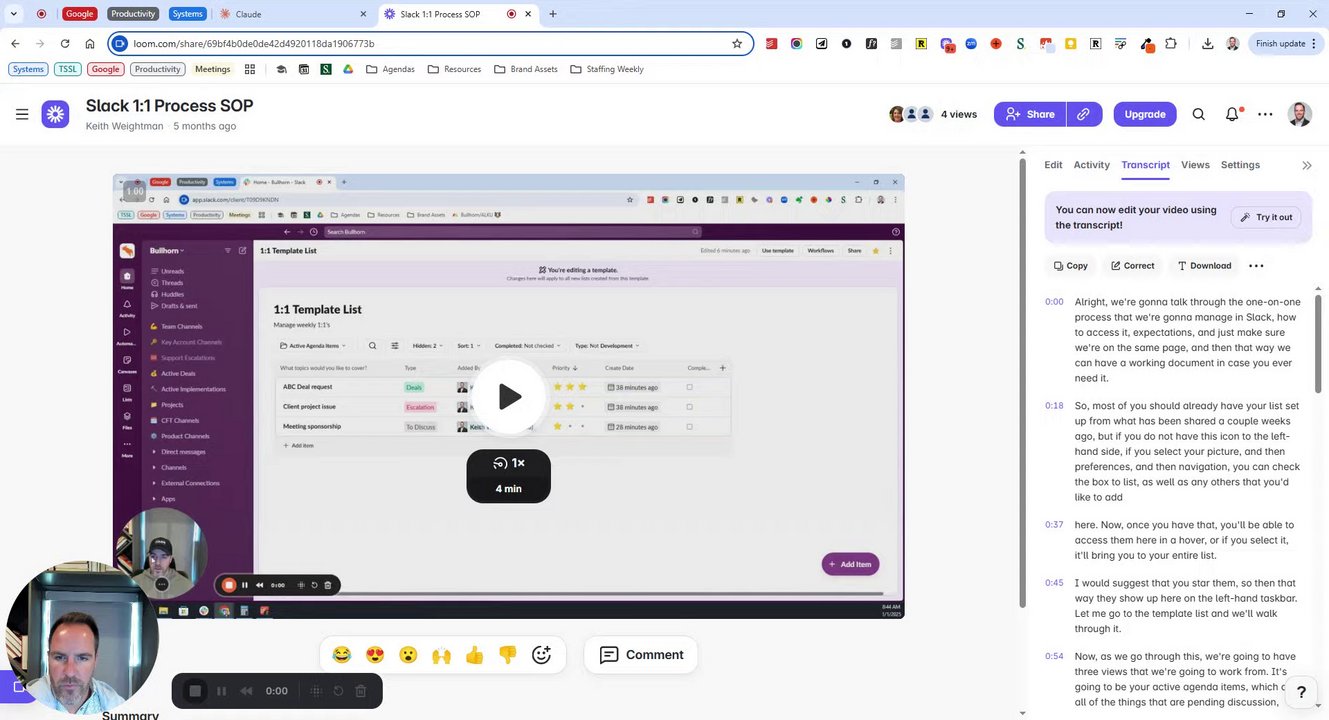Reload the page

pos(65,44)
